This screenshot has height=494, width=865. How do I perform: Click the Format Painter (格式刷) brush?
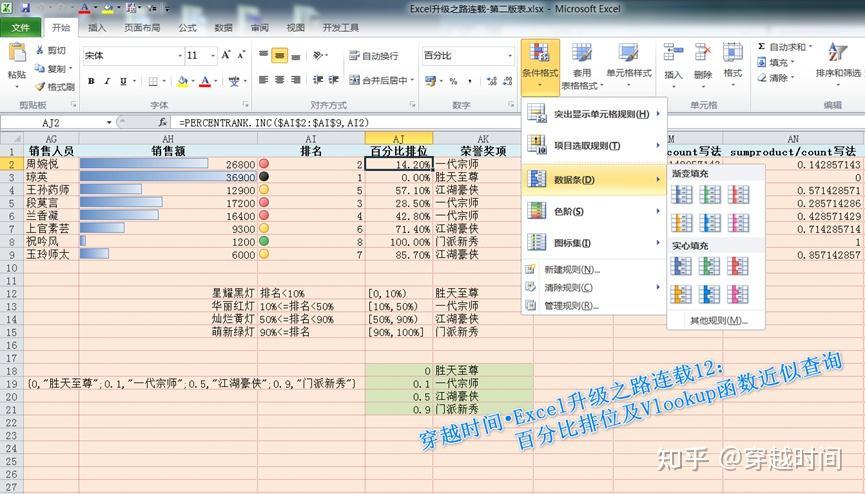[55, 87]
